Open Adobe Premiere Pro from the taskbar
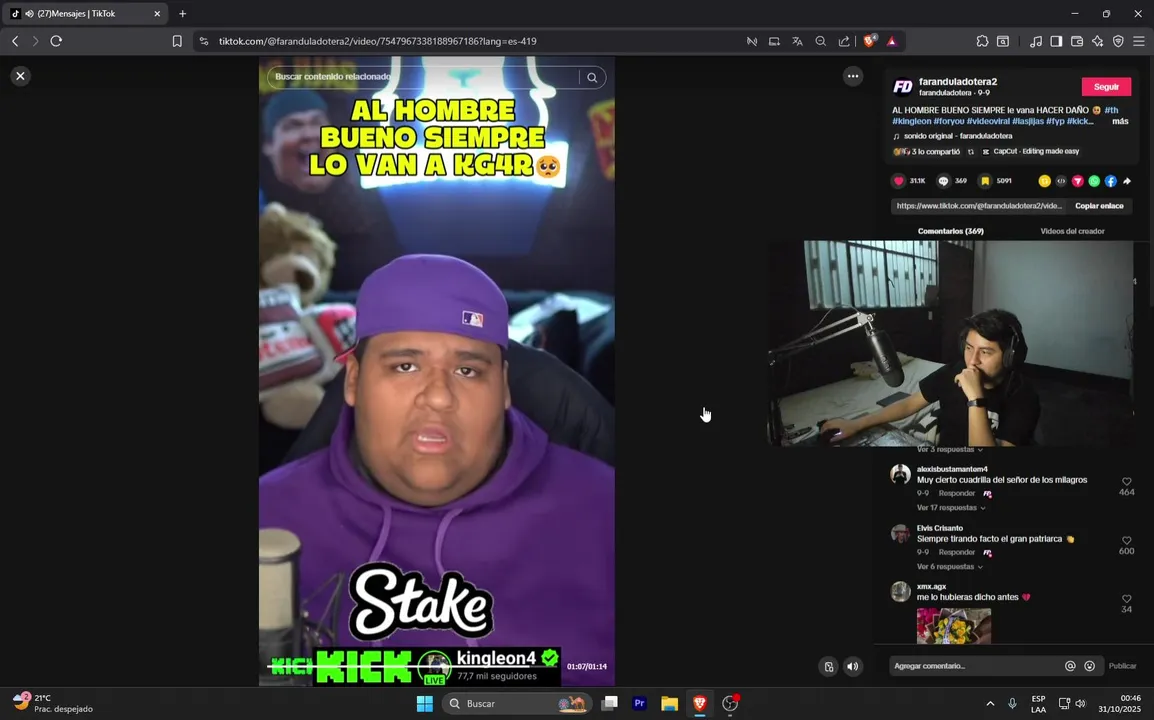1154x720 pixels. pos(639,704)
